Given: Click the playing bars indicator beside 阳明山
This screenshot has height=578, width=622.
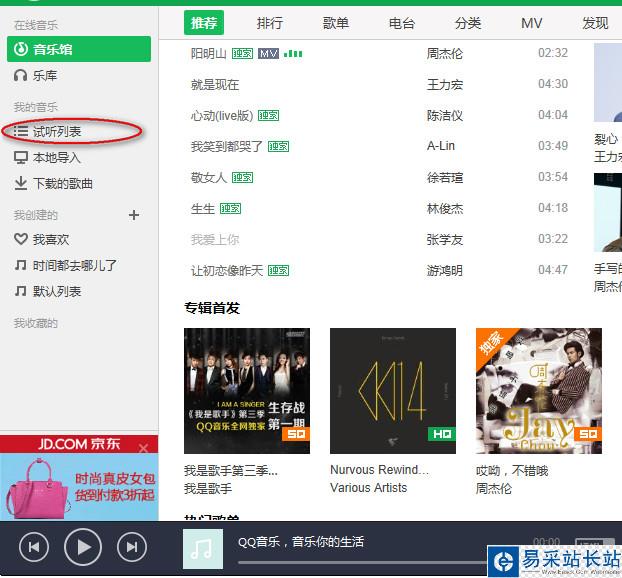Looking at the screenshot, I should [x=293, y=54].
